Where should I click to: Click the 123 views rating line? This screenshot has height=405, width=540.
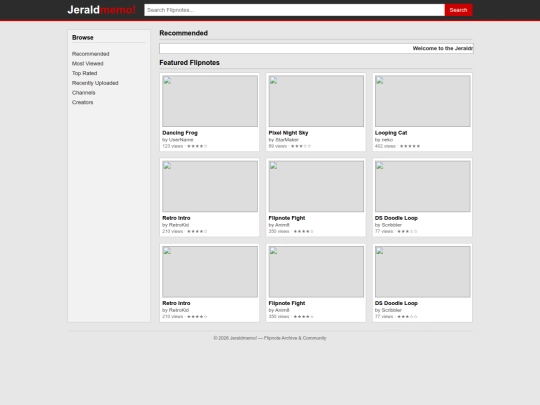click(x=185, y=146)
